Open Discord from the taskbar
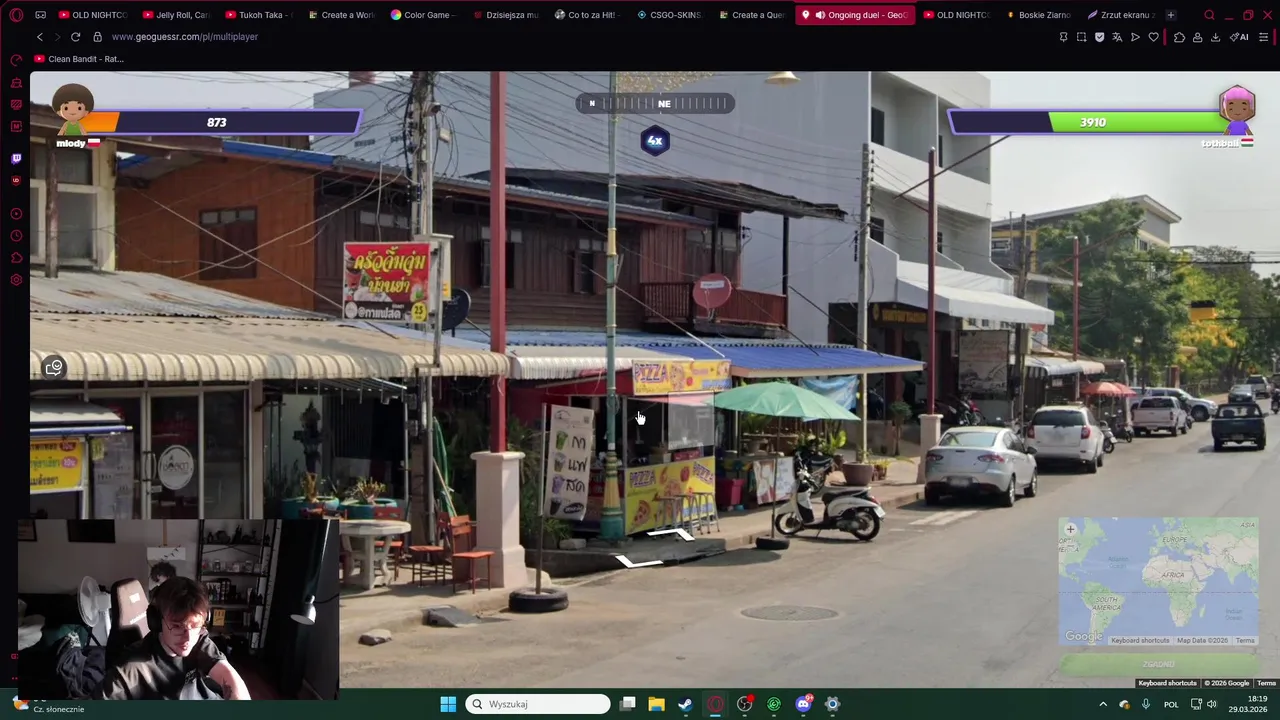1280x720 pixels. (803, 704)
